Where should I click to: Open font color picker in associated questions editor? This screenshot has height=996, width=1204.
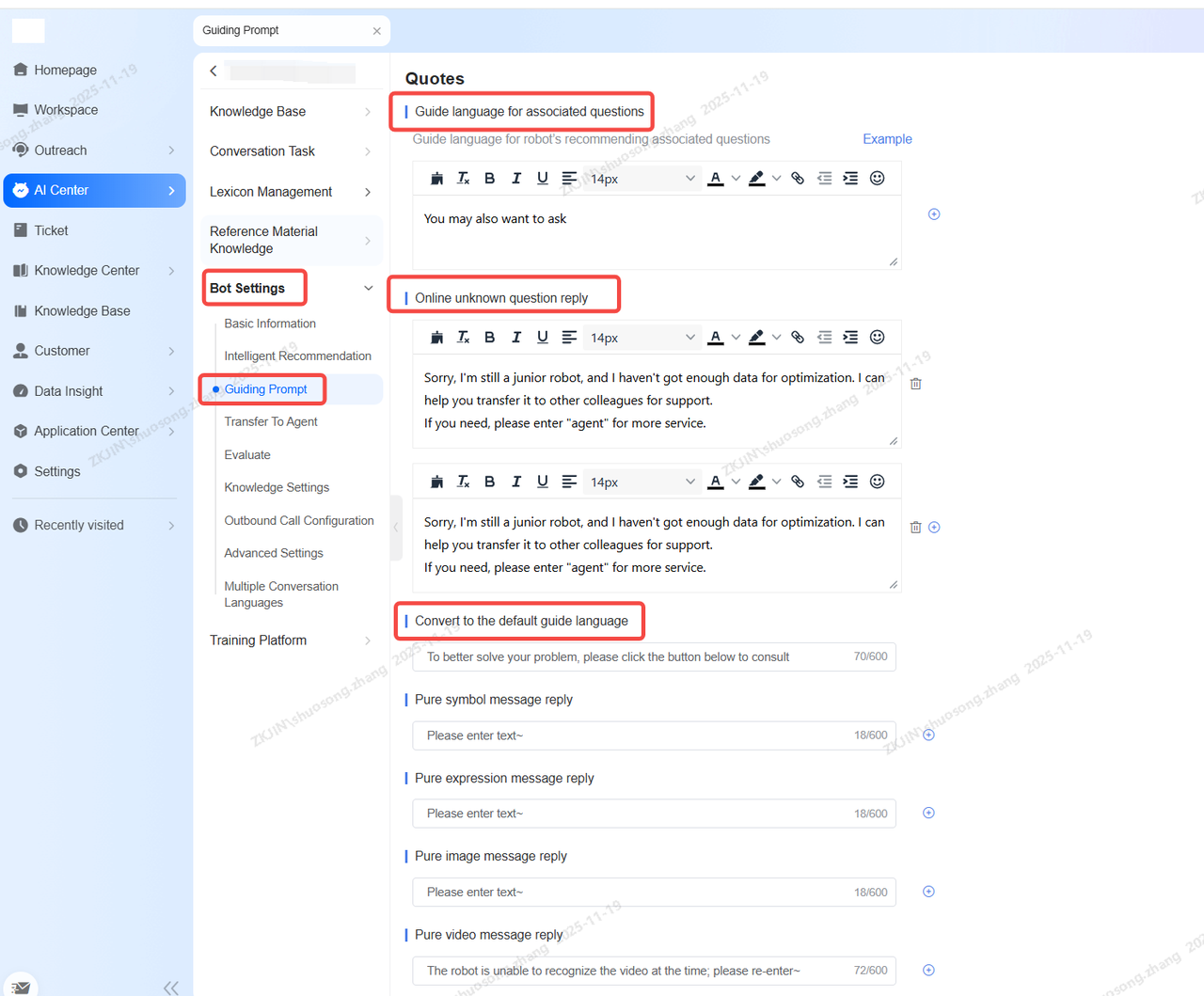pos(716,179)
